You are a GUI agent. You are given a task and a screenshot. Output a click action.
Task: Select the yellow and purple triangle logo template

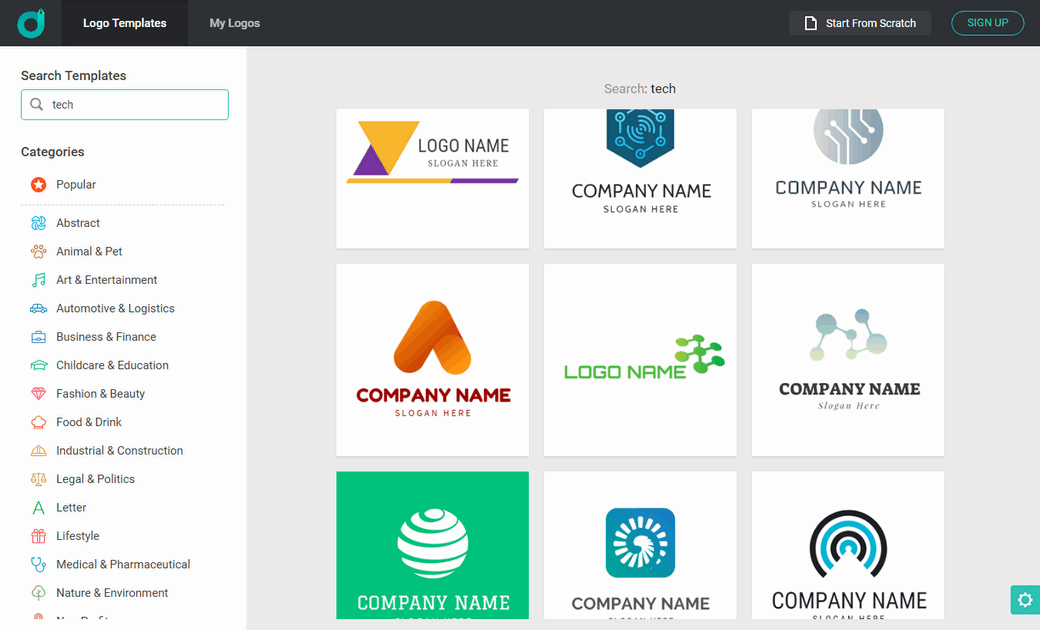pyautogui.click(x=432, y=178)
